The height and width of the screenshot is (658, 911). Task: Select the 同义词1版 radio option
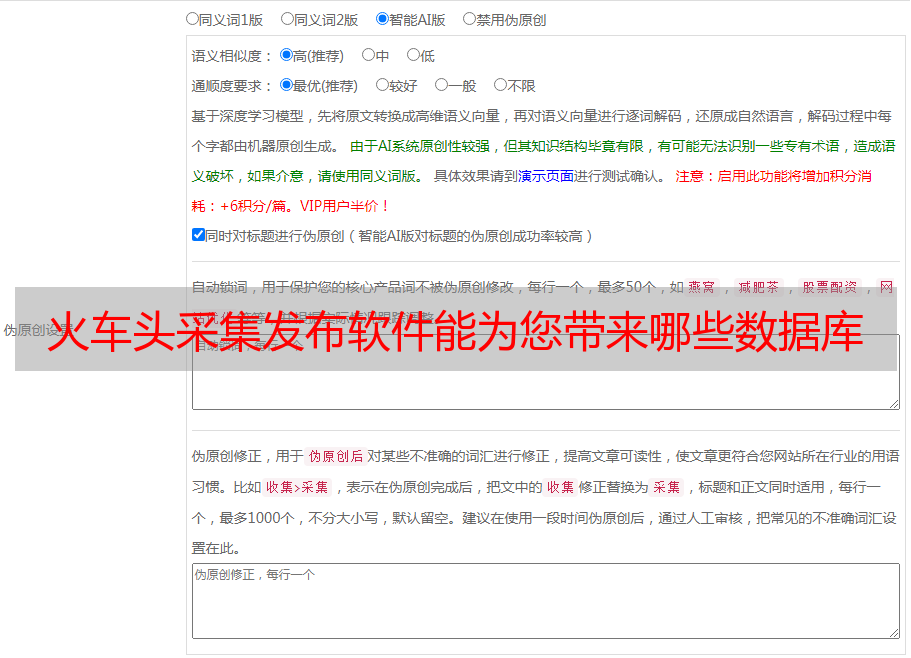point(192,19)
